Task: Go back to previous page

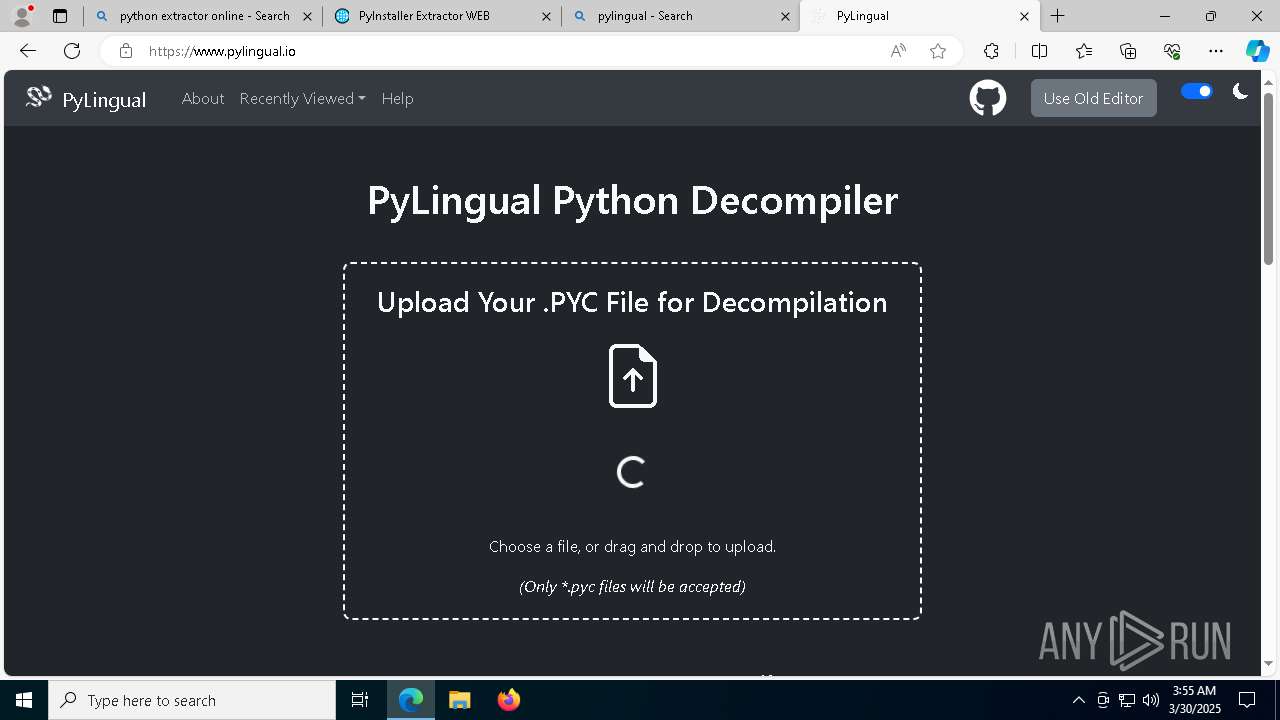Action: [28, 51]
